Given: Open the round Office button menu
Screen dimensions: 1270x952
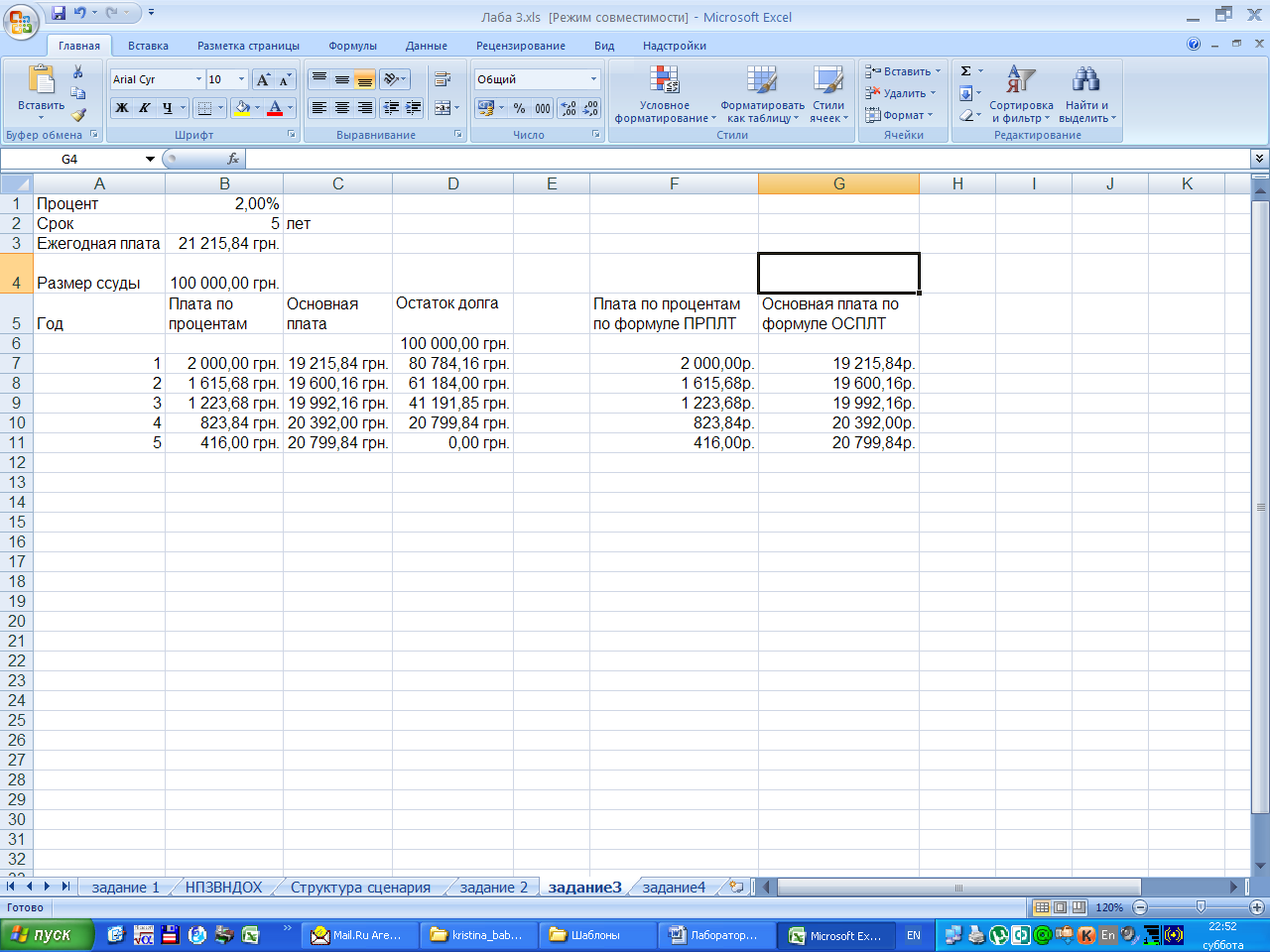Looking at the screenshot, I should (21, 20).
